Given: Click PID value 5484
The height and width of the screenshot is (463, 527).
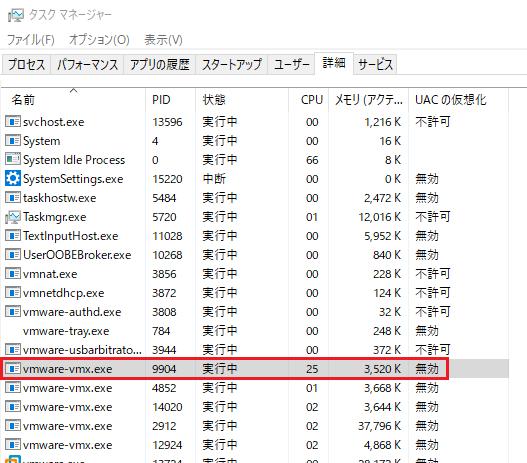Looking at the screenshot, I should tap(164, 198).
